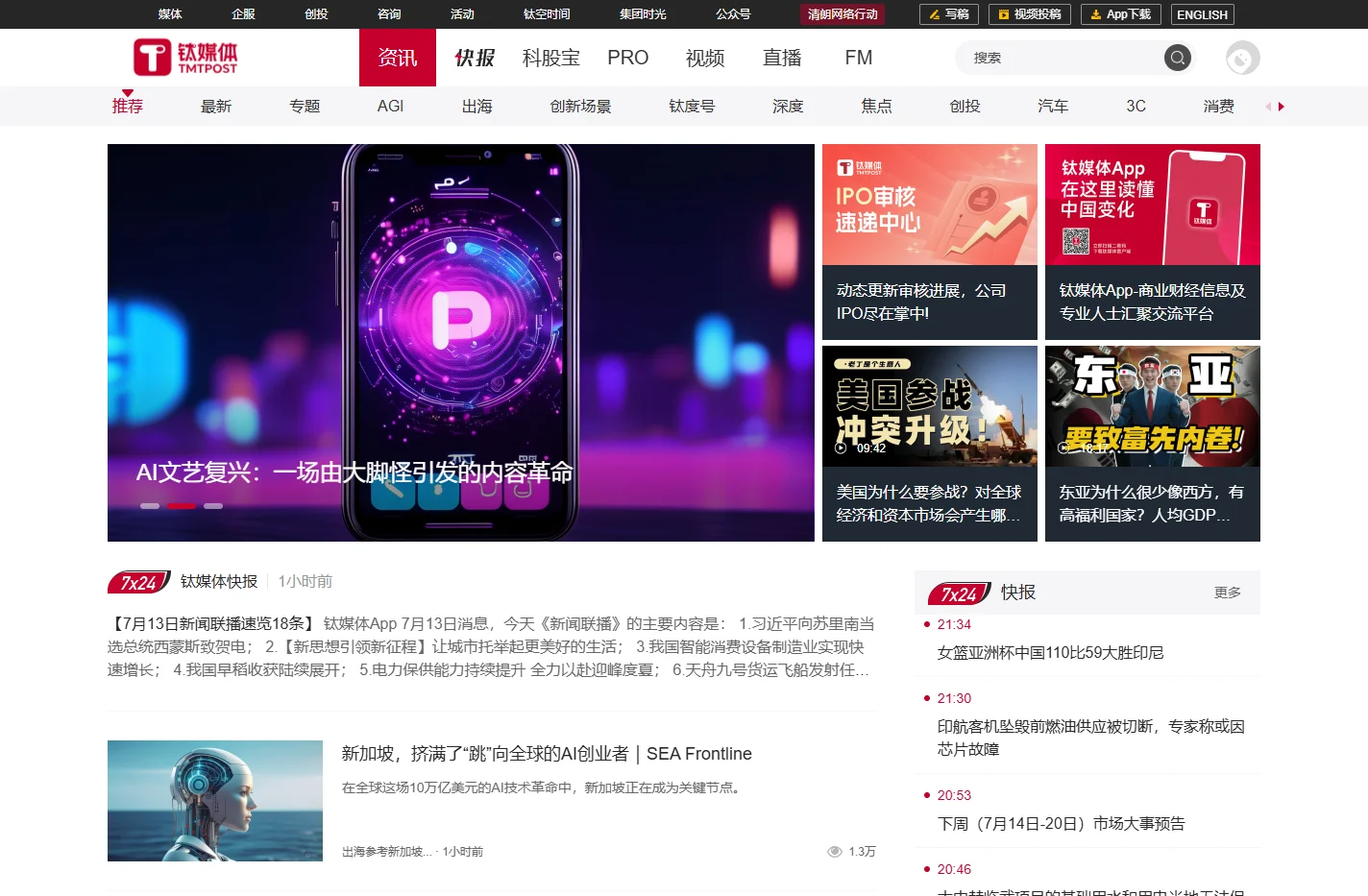Viewport: 1368px width, 896px height.
Task: Open the 写稿 write button
Action: [x=949, y=14]
